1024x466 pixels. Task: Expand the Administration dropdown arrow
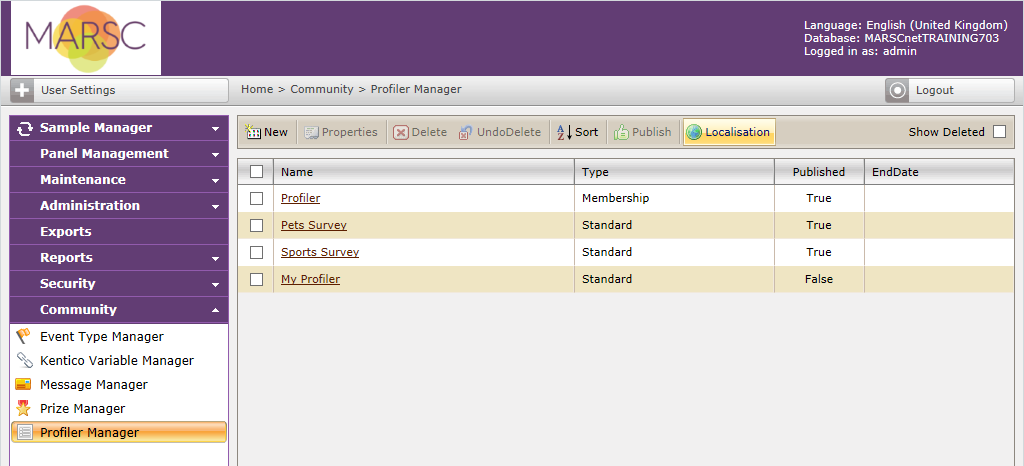[x=216, y=208]
